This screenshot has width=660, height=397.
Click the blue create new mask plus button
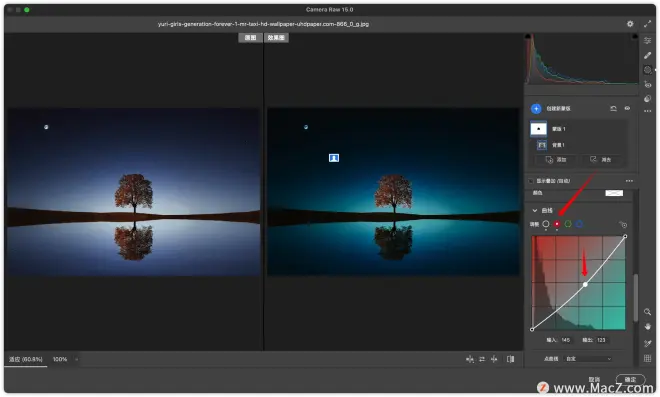coord(536,109)
